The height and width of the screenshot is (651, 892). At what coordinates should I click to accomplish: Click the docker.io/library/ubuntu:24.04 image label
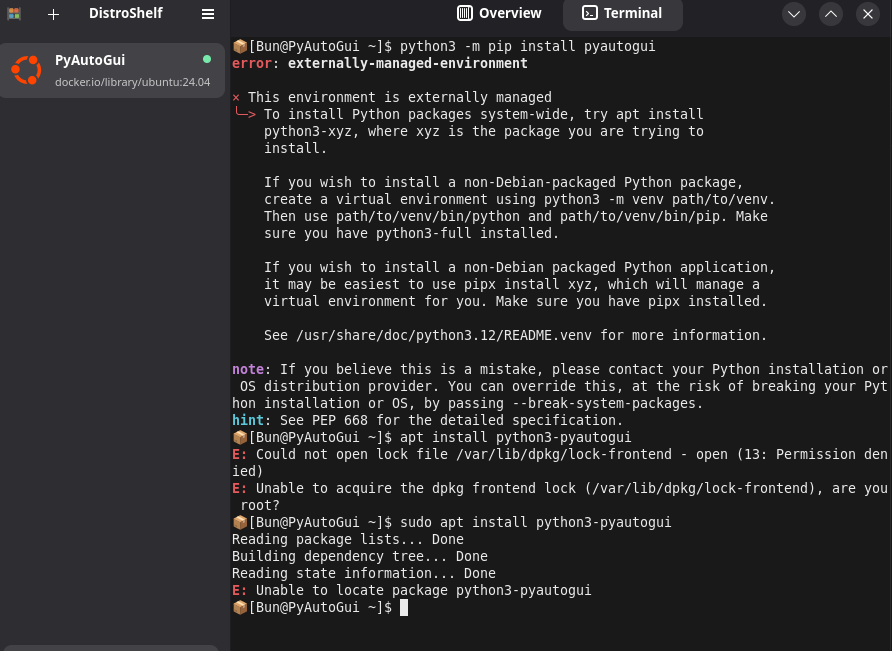point(133,82)
